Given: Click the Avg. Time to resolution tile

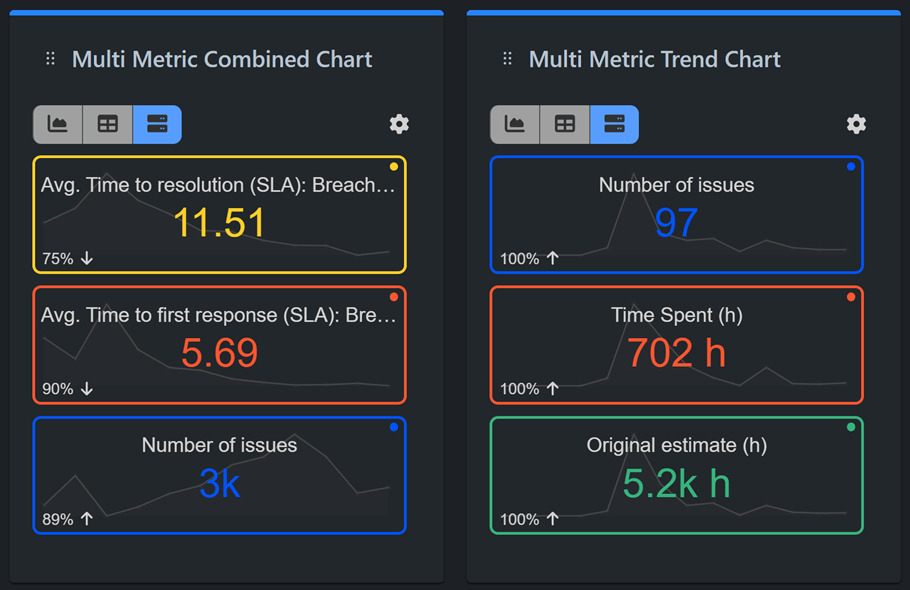Looking at the screenshot, I should 219,214.
